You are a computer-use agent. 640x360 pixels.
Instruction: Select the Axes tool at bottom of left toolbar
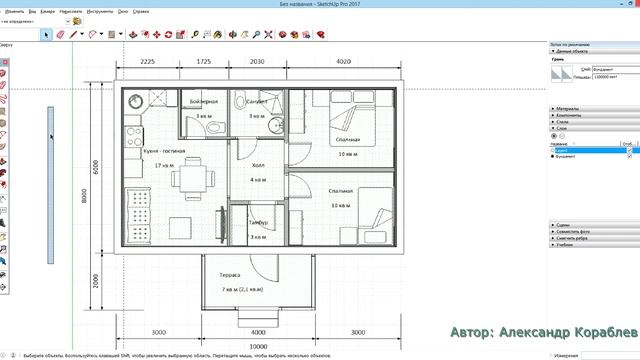pyautogui.click(x=3, y=287)
